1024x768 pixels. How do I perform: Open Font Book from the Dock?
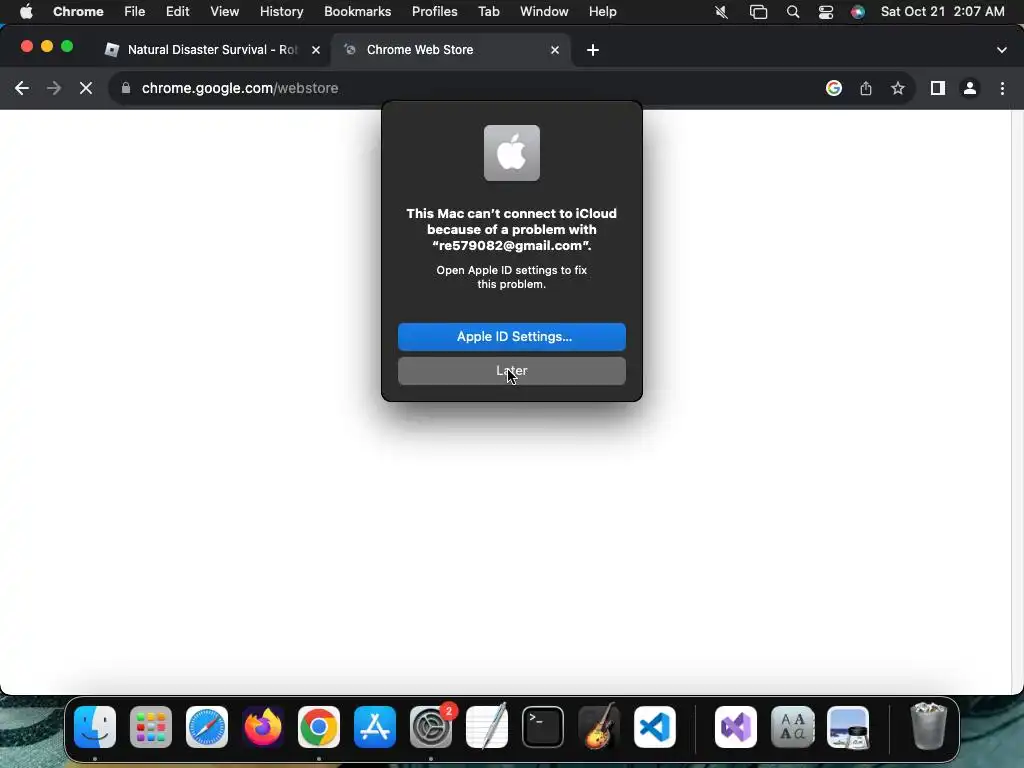(x=792, y=727)
